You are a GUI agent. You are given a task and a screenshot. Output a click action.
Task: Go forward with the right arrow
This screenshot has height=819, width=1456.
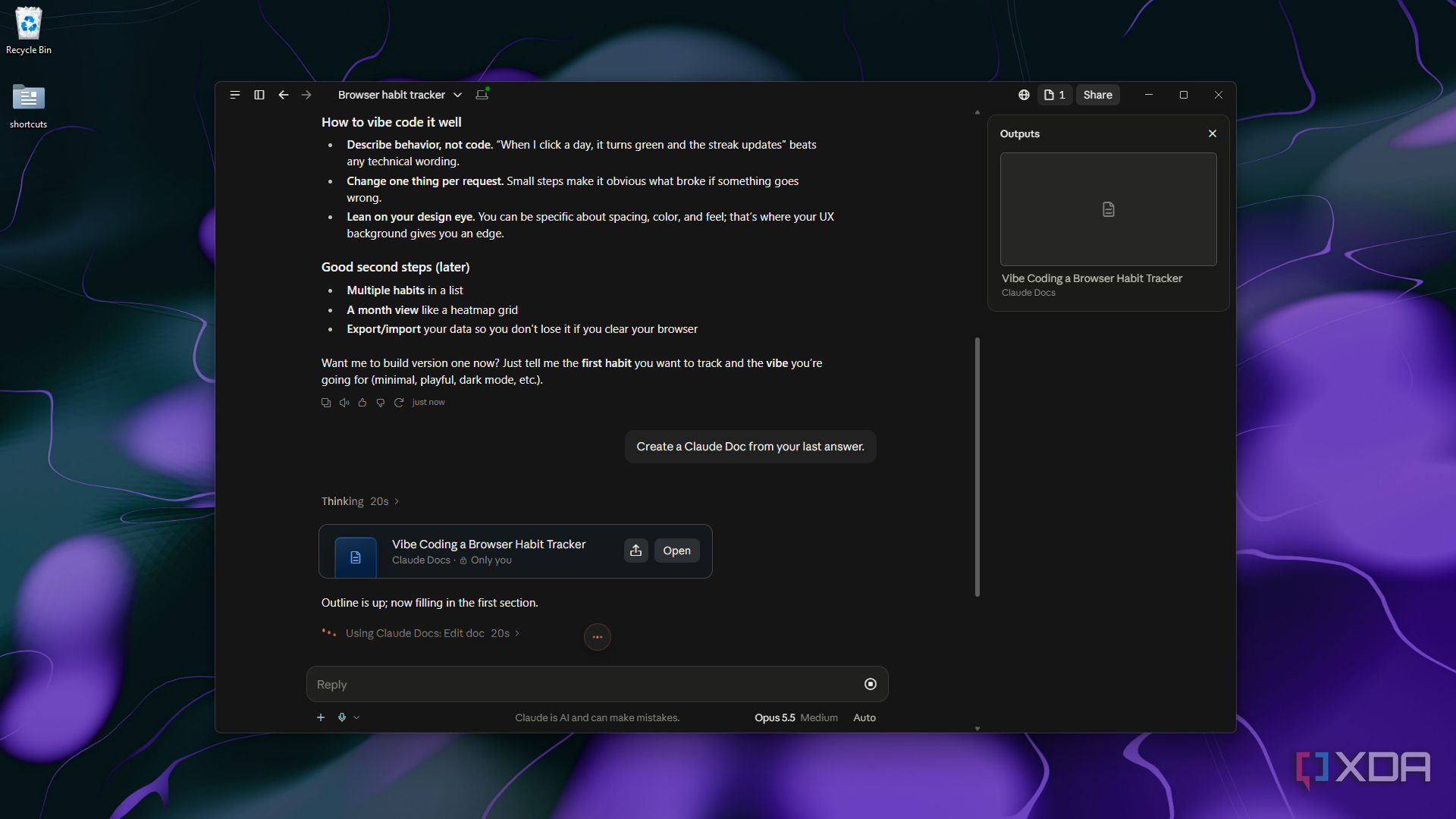306,95
